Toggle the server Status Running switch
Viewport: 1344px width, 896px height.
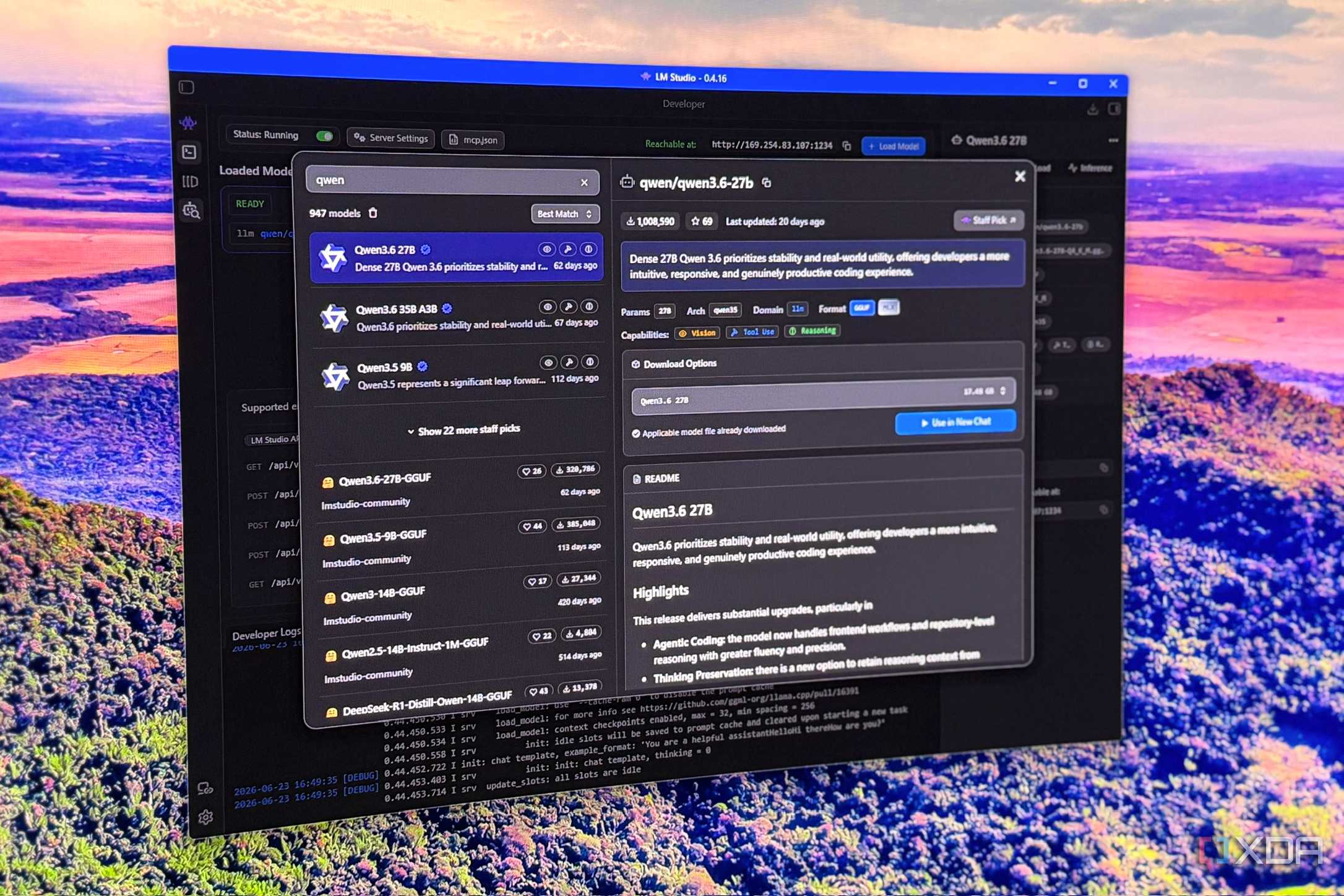324,136
